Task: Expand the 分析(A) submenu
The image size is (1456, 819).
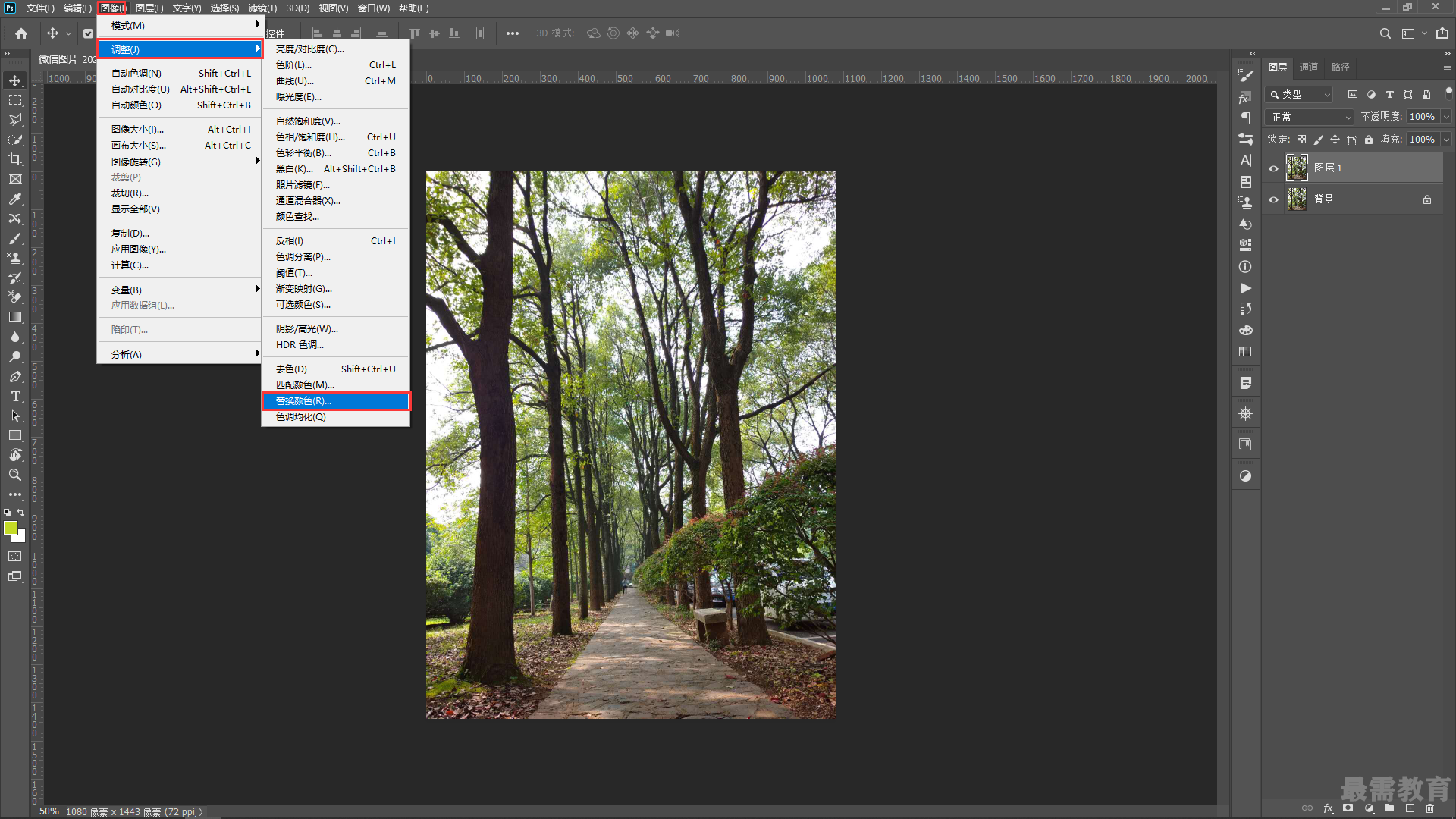Action: [180, 354]
